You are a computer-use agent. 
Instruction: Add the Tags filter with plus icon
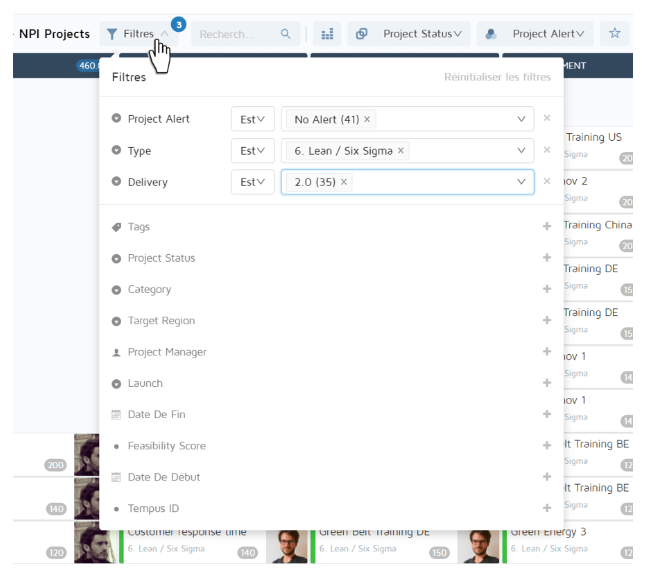[547, 227]
